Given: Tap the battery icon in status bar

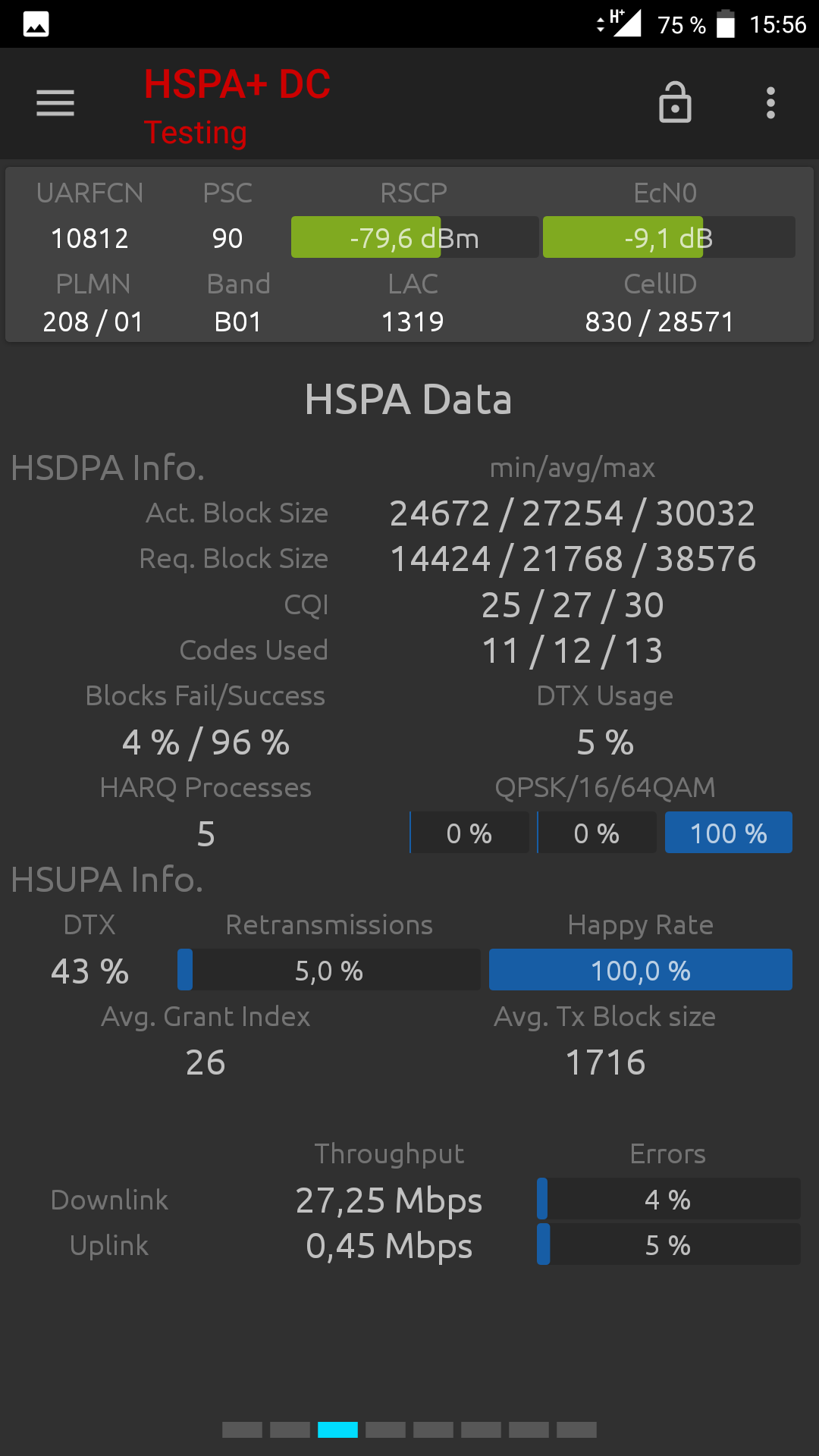Looking at the screenshot, I should (726, 24).
